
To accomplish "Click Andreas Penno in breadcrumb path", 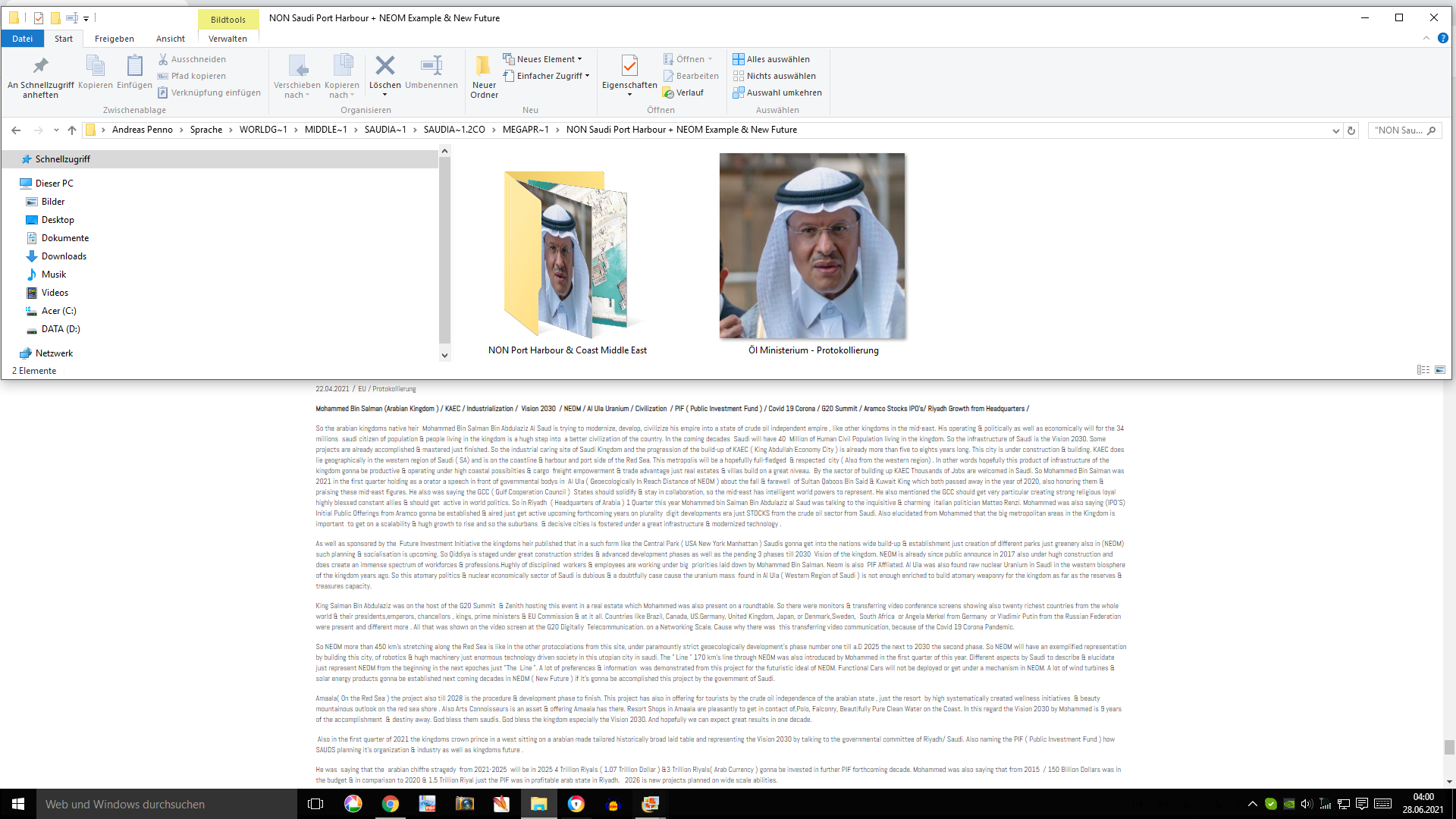I will pyautogui.click(x=143, y=130).
